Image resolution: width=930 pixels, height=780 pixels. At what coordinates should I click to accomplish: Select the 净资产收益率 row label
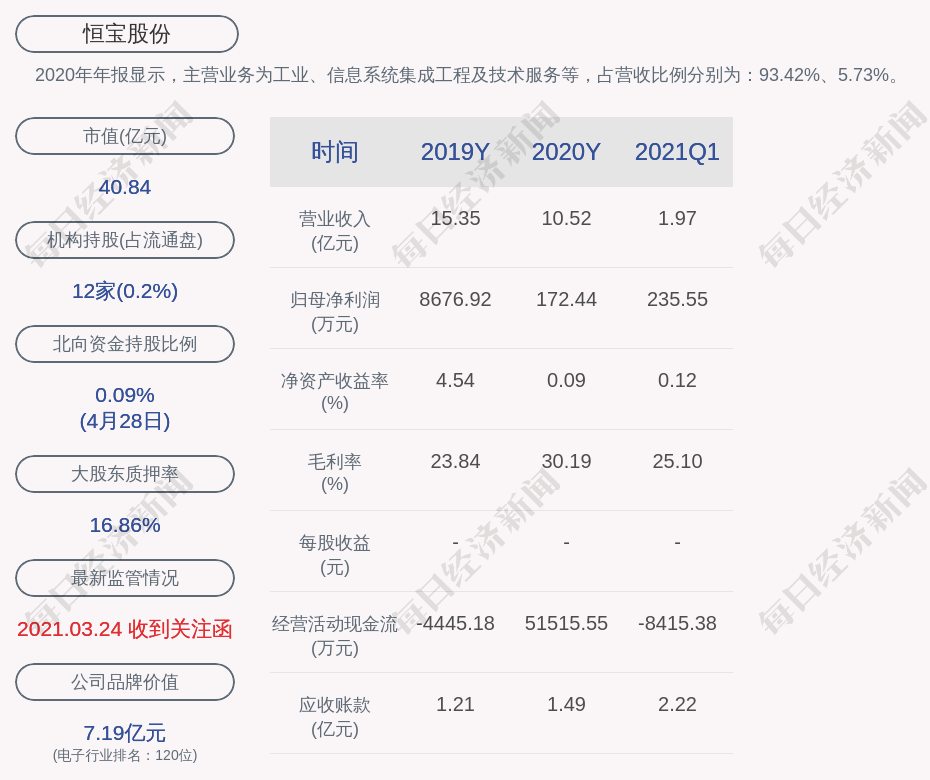coord(335,391)
